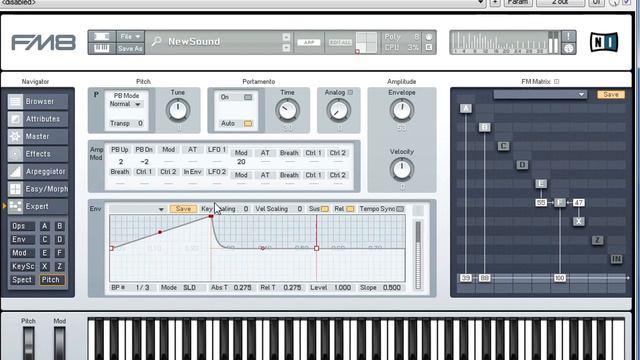Save the envelope preset
Image resolution: width=640 pixels, height=360 pixels.
pos(183,209)
